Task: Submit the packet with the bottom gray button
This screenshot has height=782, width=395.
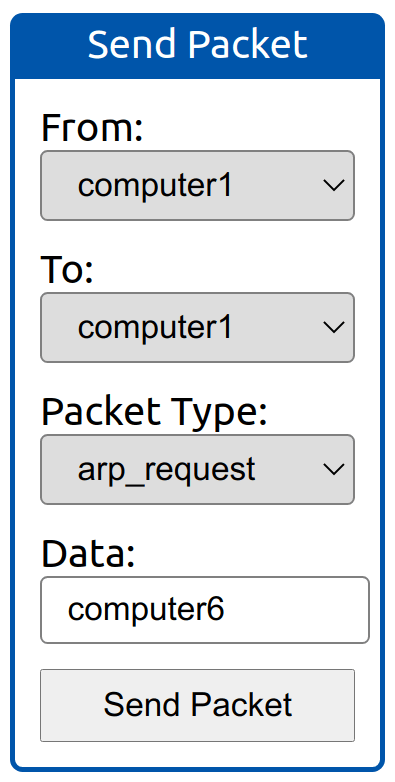Action: 198,705
